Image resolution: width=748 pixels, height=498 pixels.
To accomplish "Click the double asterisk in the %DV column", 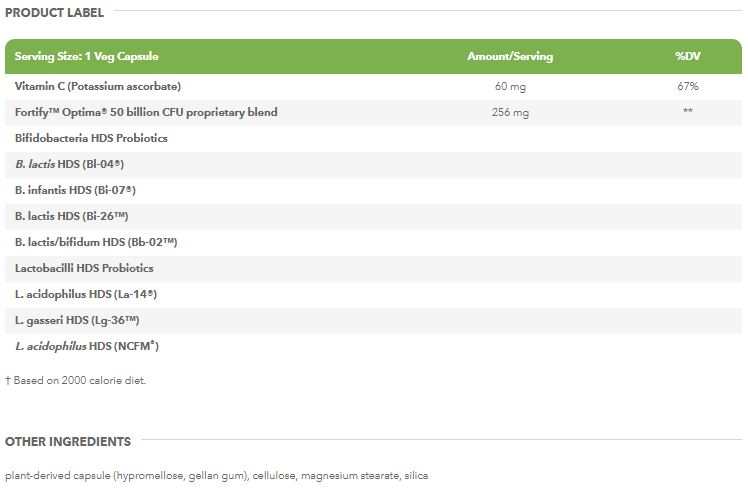I will pyautogui.click(x=687, y=112).
